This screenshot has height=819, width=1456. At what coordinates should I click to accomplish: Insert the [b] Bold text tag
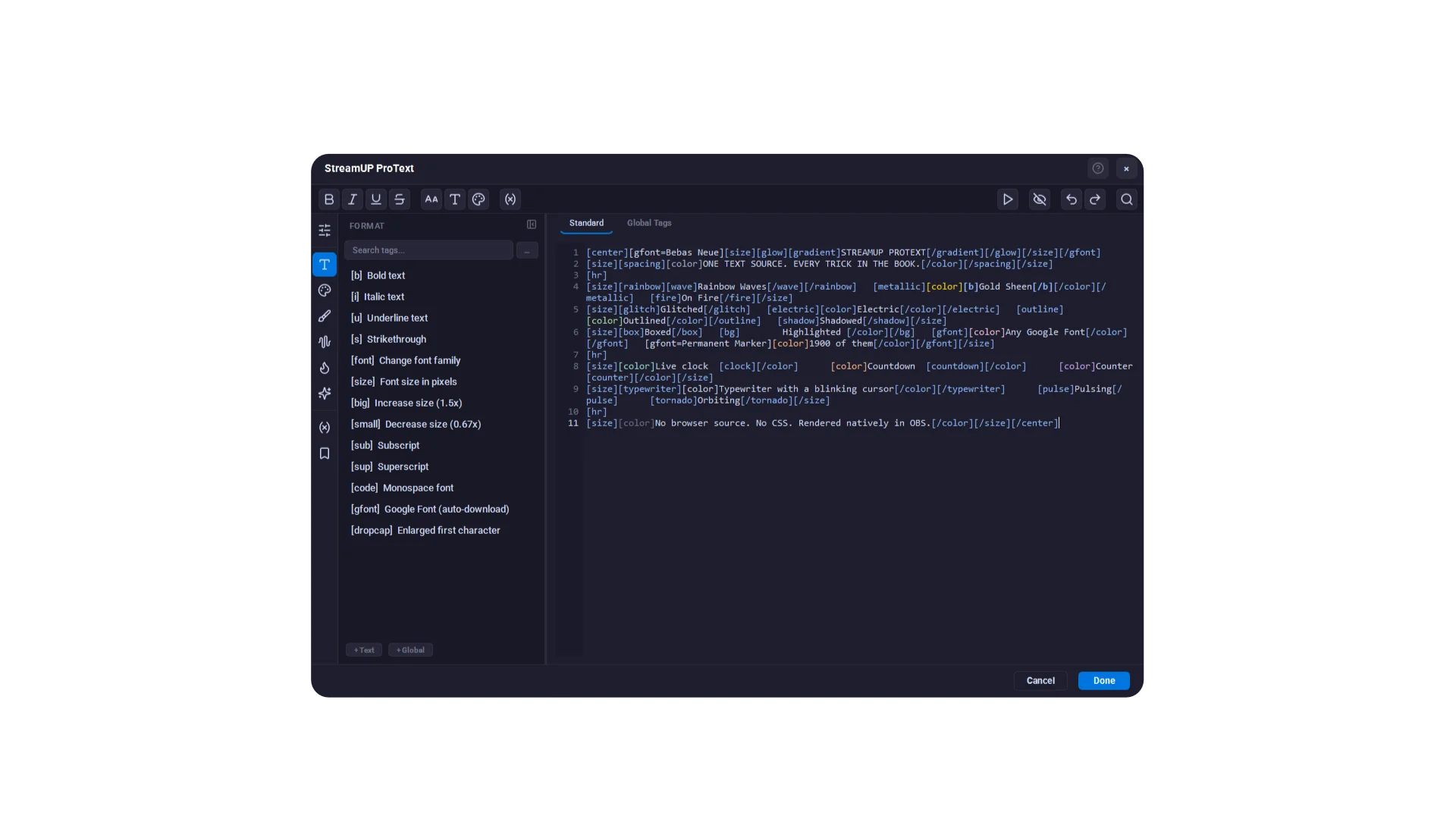pyautogui.click(x=440, y=275)
